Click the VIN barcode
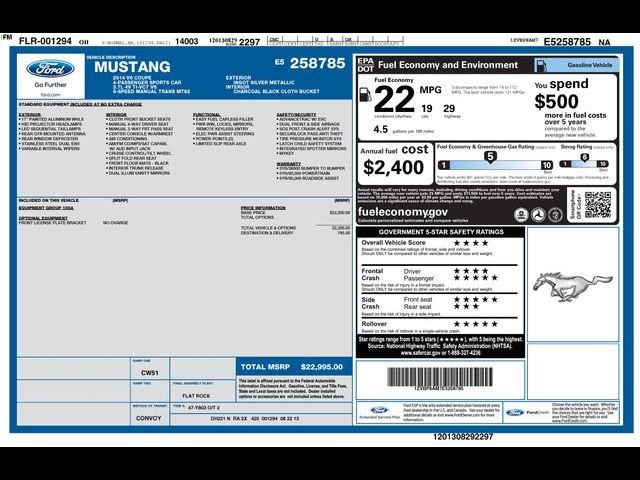The width and height of the screenshot is (640, 480). pos(440,377)
